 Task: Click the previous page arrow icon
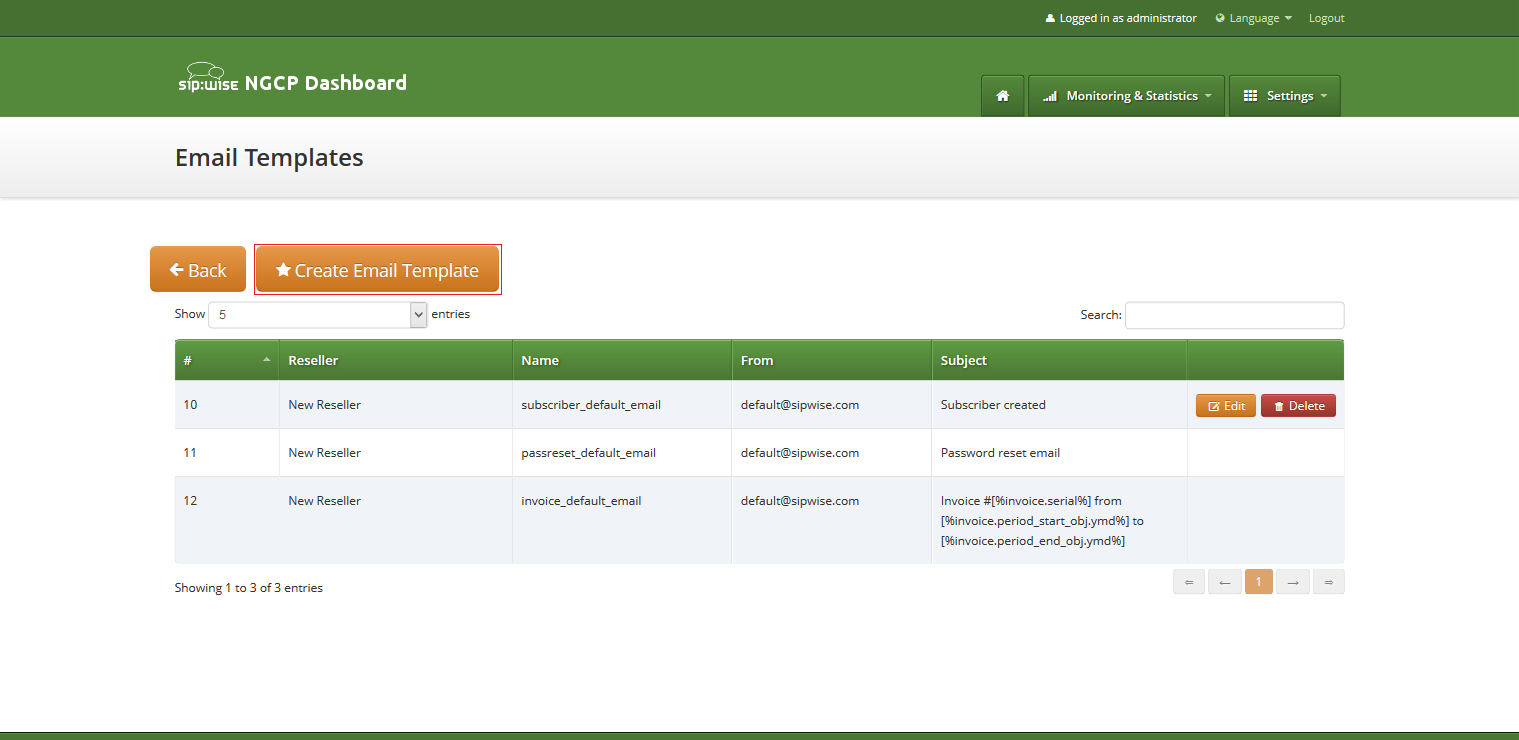pyautogui.click(x=1224, y=581)
